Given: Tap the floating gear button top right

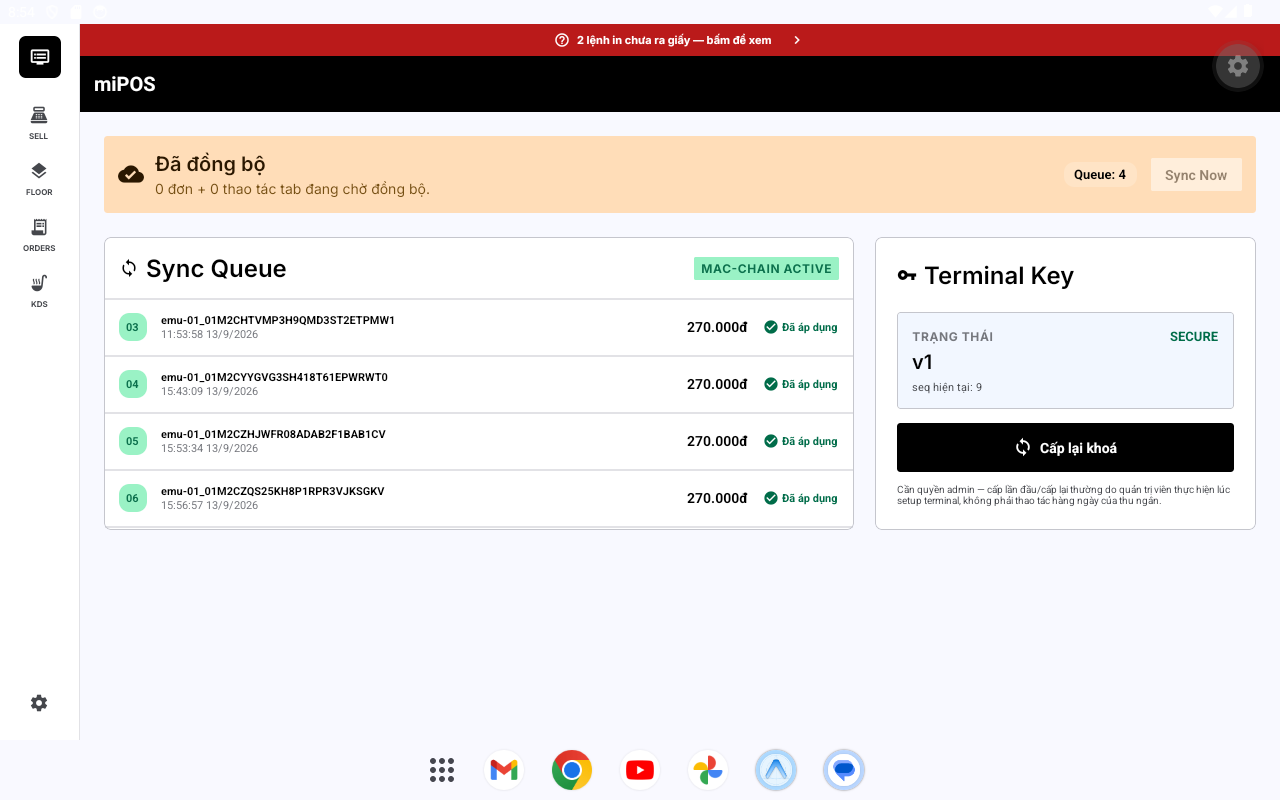Looking at the screenshot, I should [x=1238, y=66].
